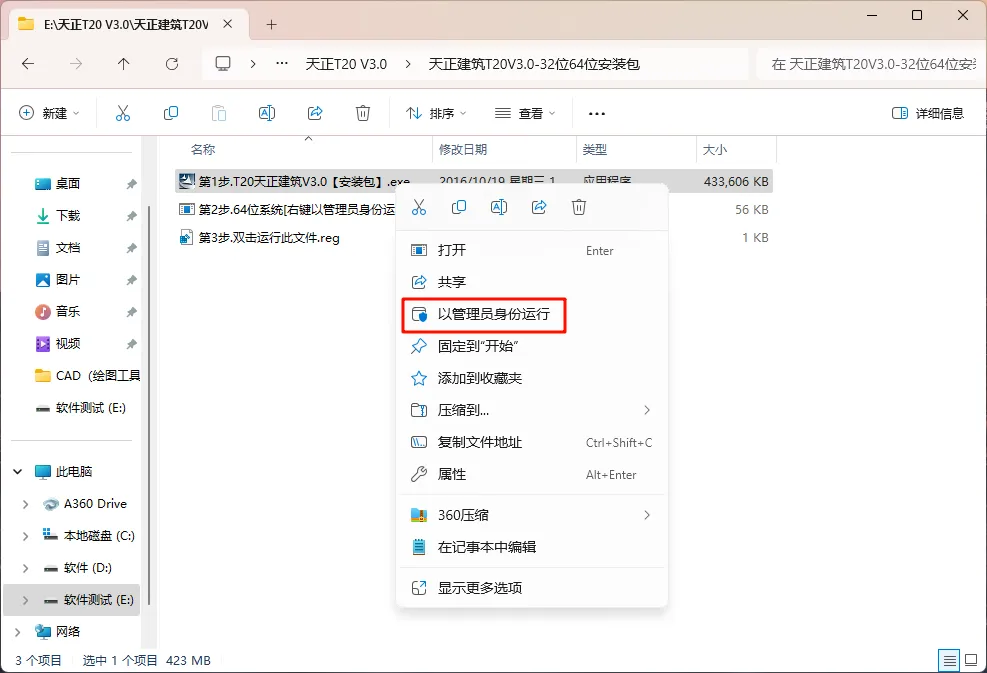Click the address bar's ellipsis overflow
Viewport: 987px width, 673px height.
[x=282, y=64]
